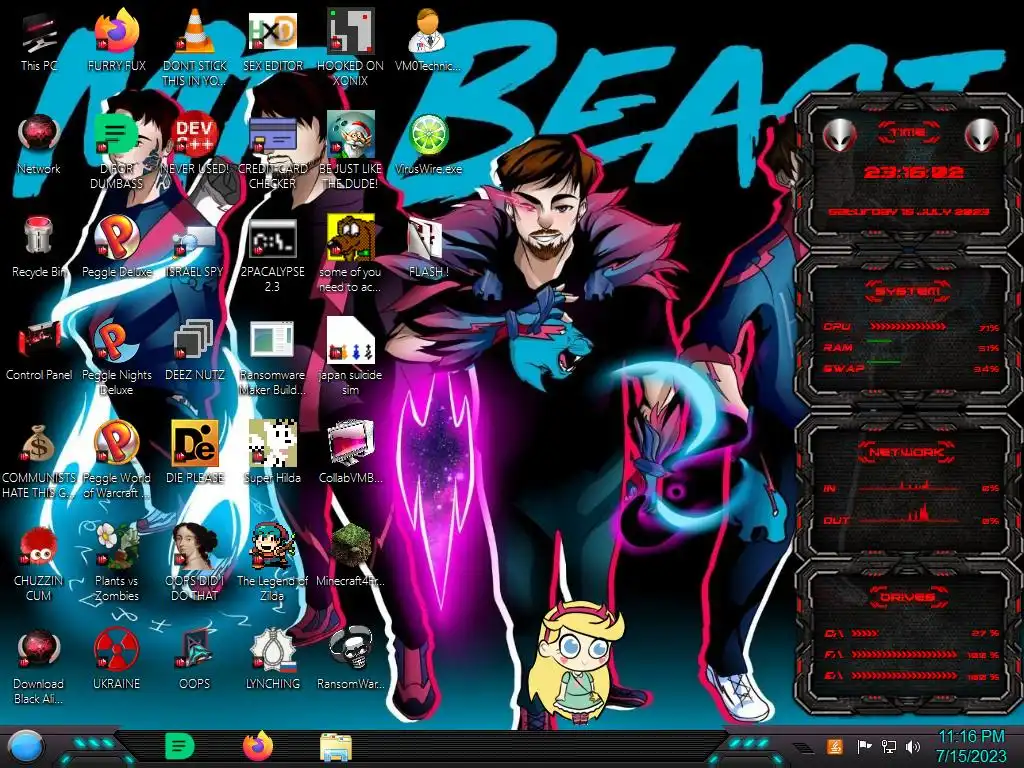Click the orange tray icon beside the flag
Viewport: 1024px width, 768px height.
click(x=834, y=746)
